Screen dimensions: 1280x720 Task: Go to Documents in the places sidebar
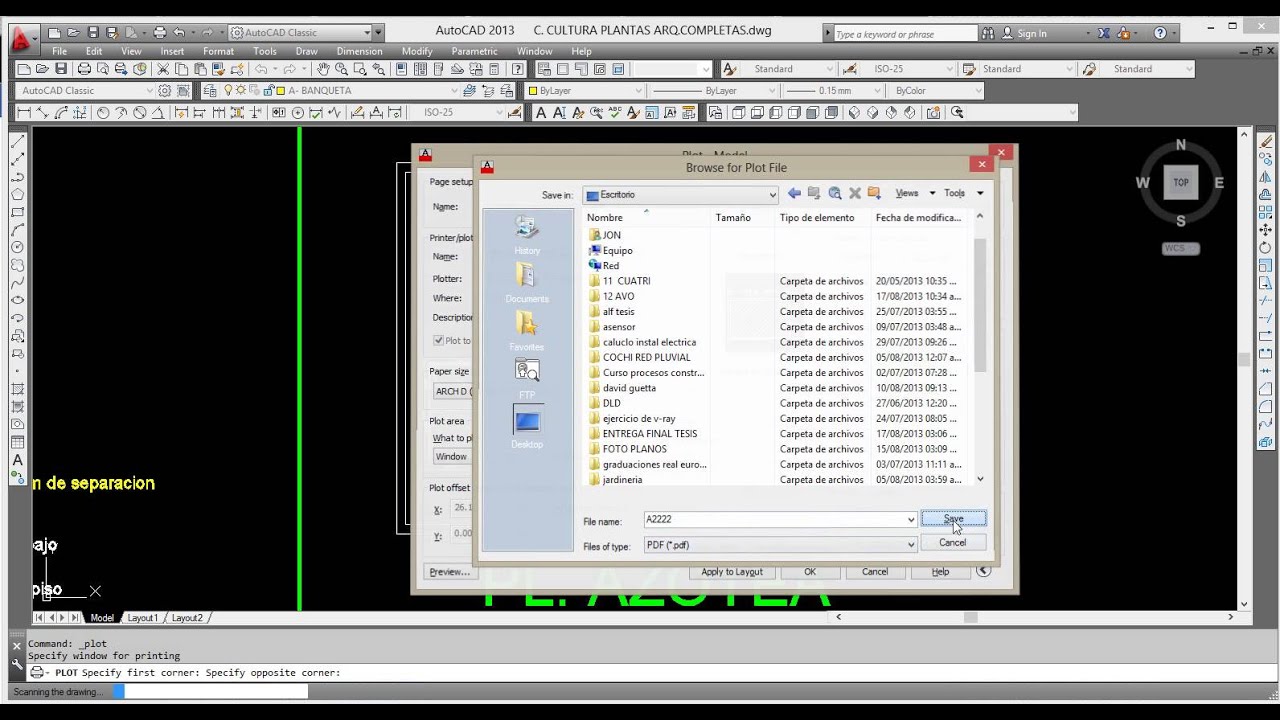[527, 283]
